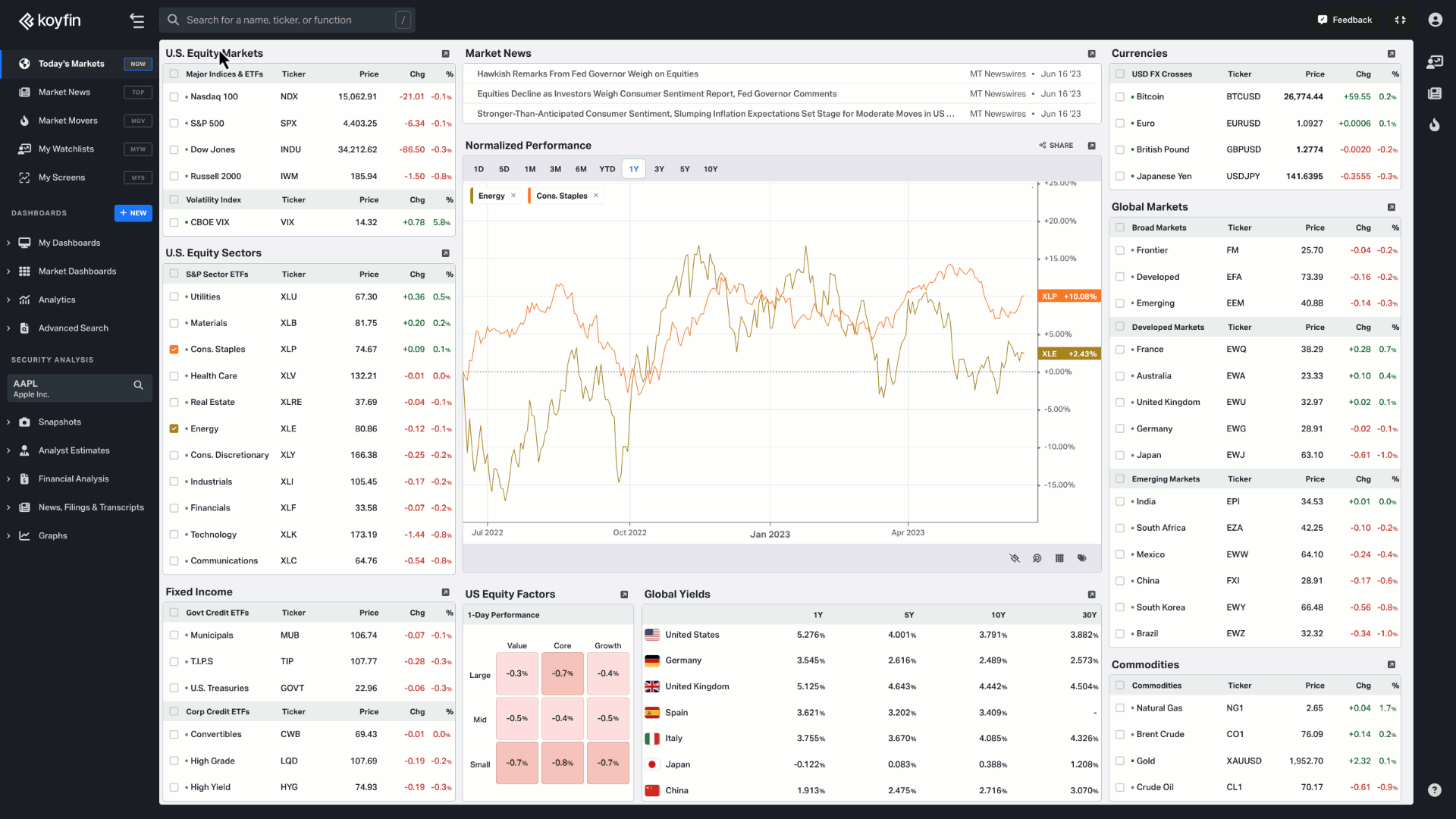
Task: Uncheck the Energy sector checkbox
Action: pyautogui.click(x=174, y=429)
